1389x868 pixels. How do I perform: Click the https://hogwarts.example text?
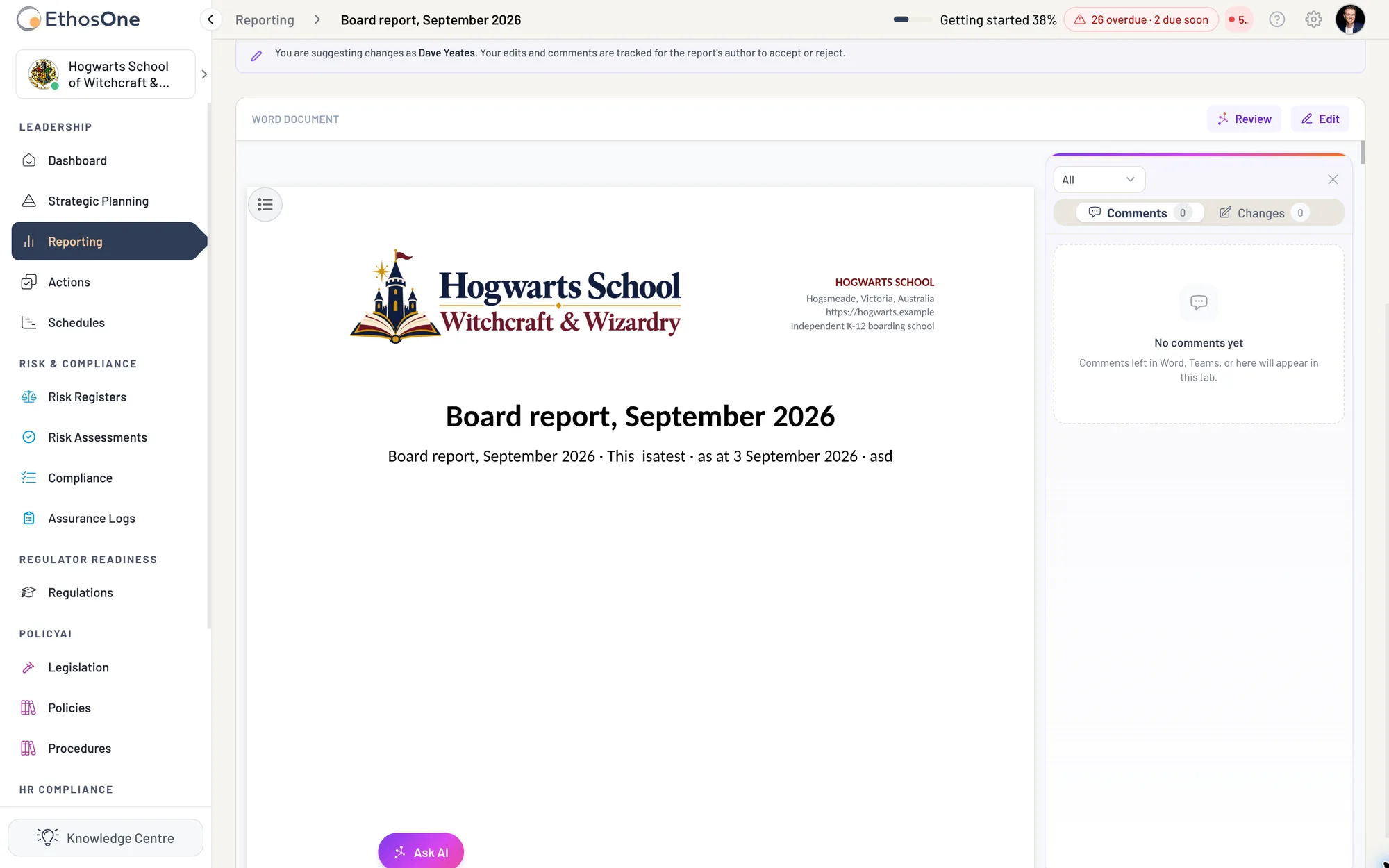click(879, 312)
